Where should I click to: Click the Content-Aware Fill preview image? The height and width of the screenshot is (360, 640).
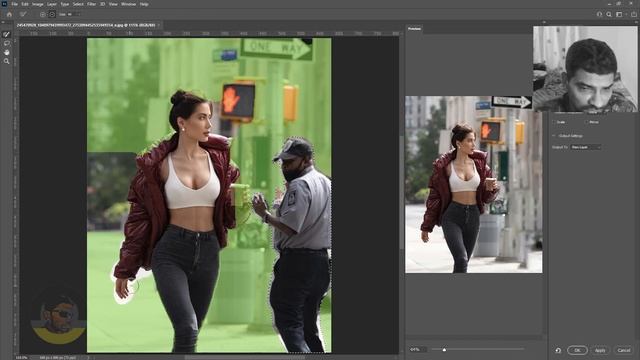tap(473, 184)
